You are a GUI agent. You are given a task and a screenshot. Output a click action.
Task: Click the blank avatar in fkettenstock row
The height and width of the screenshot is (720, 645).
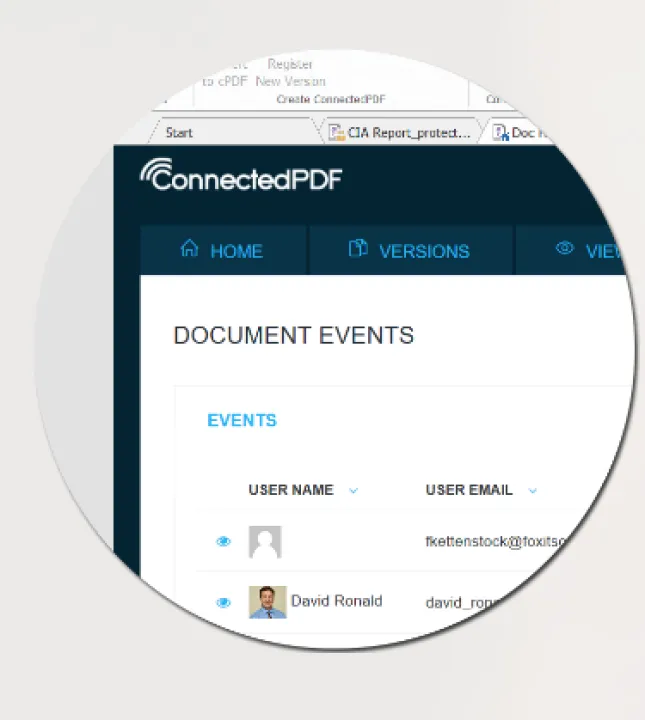click(x=265, y=542)
